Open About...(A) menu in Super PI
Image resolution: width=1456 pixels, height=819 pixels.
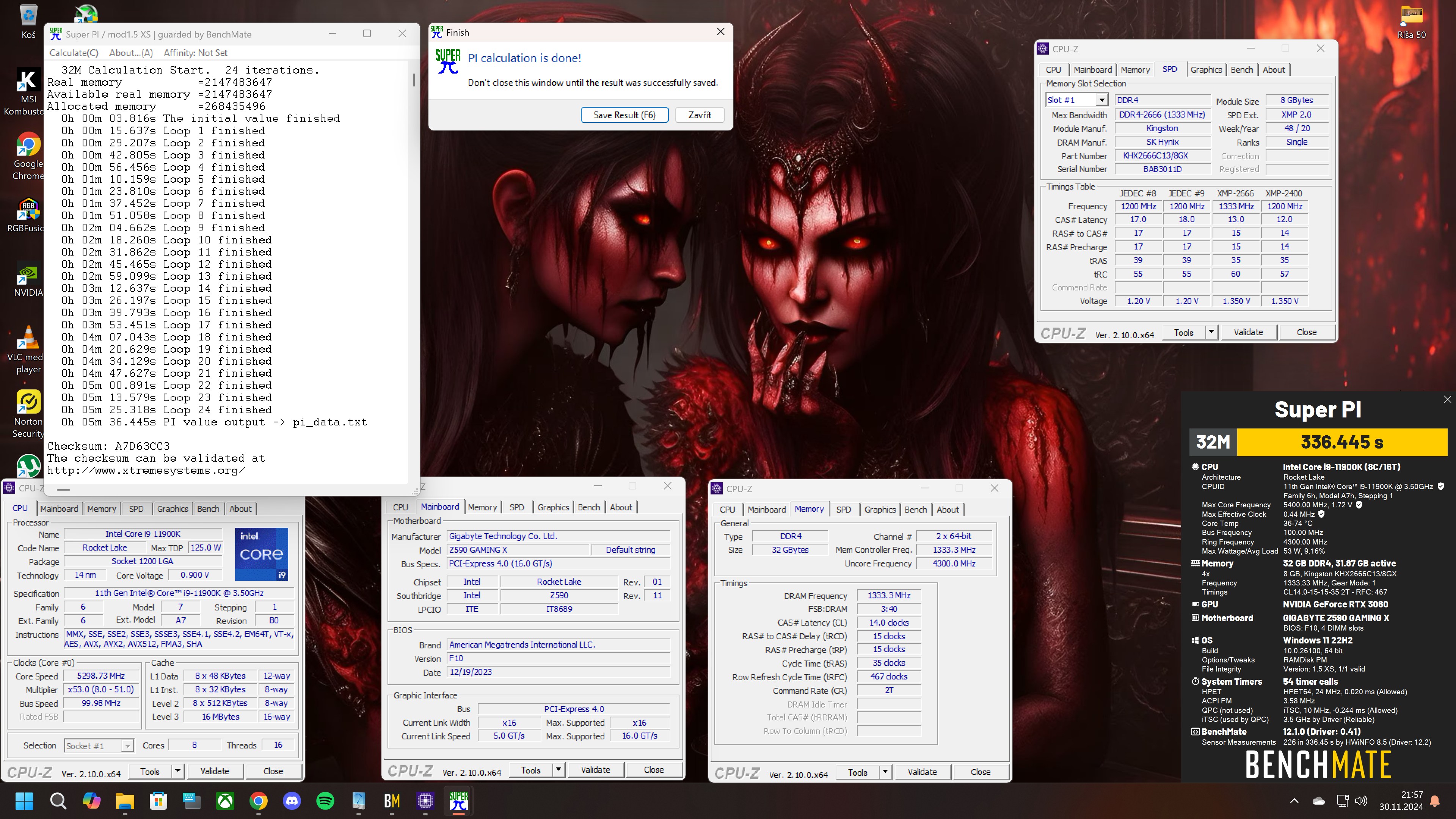click(130, 53)
